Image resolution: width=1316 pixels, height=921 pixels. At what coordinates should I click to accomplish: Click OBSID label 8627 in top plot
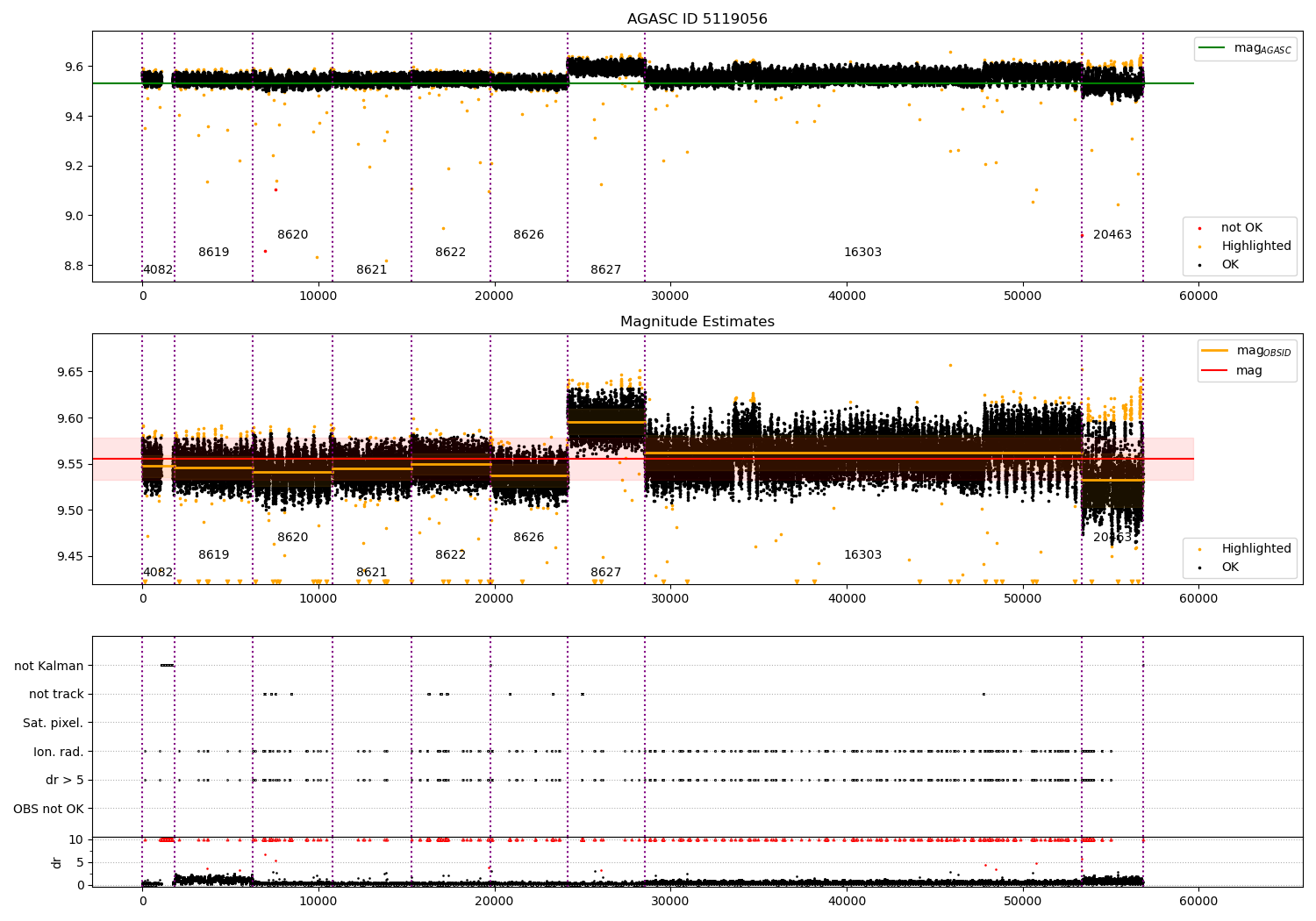(606, 270)
